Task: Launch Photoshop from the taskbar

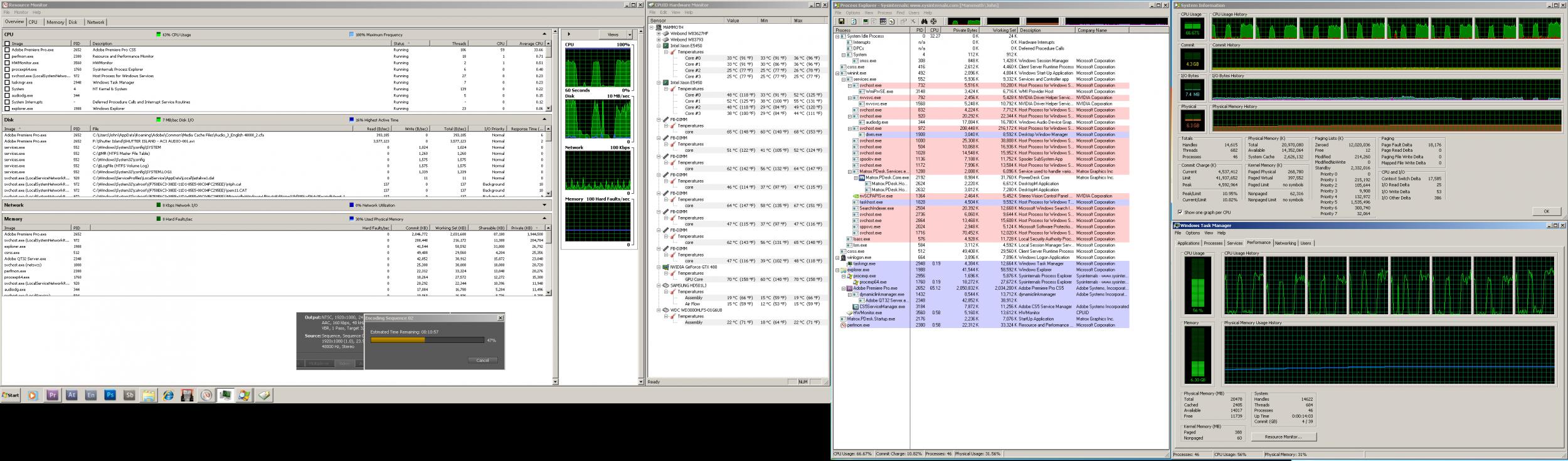Action: tap(110, 395)
